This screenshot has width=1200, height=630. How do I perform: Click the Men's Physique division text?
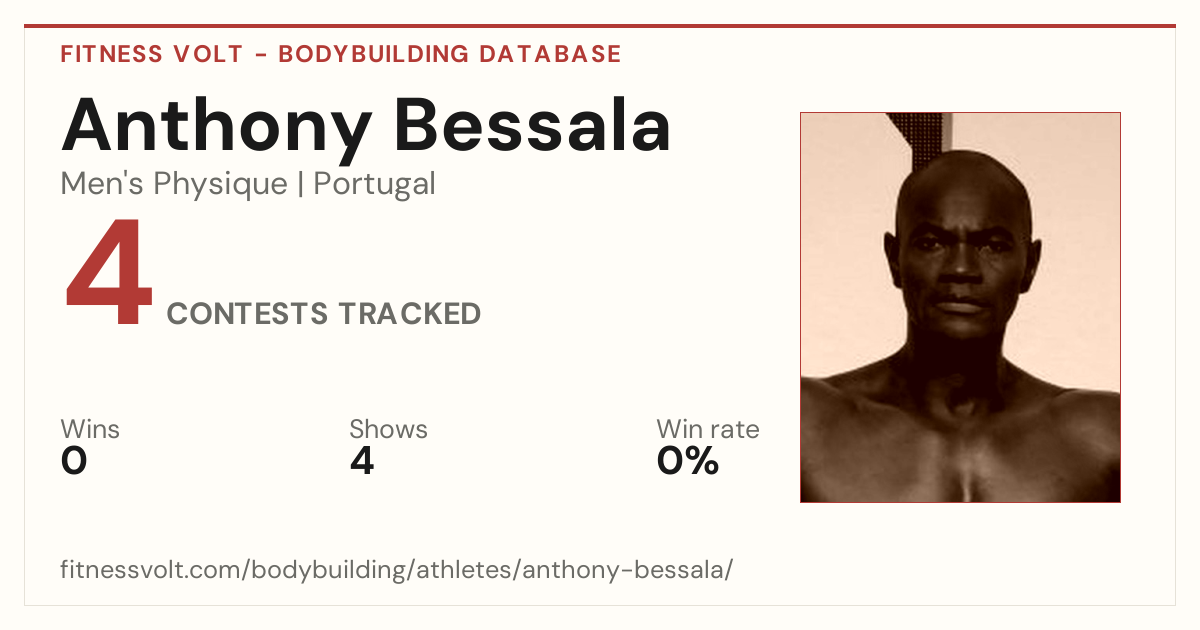(x=174, y=184)
